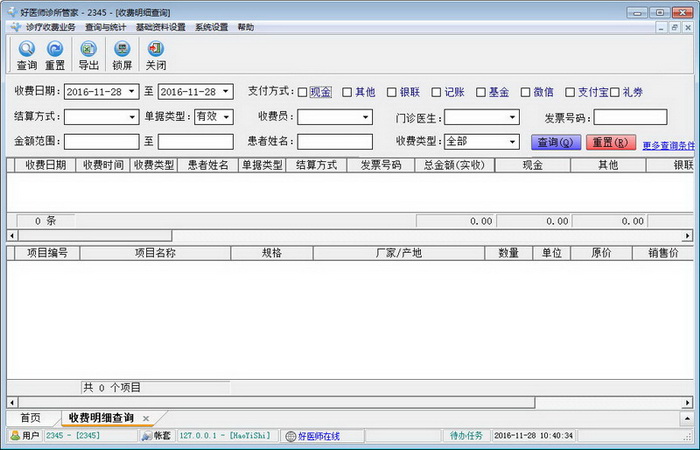700x450 pixels.
Task: Click the blue 查询(Q) button
Action: pyautogui.click(x=556, y=142)
